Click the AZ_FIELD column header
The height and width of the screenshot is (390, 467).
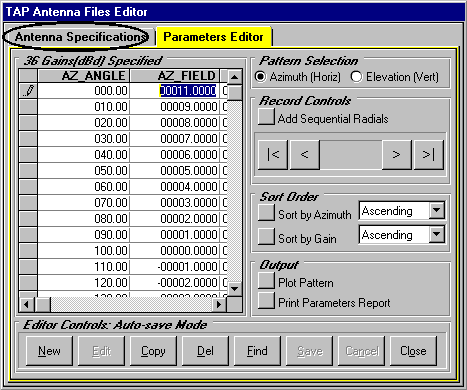(175, 76)
